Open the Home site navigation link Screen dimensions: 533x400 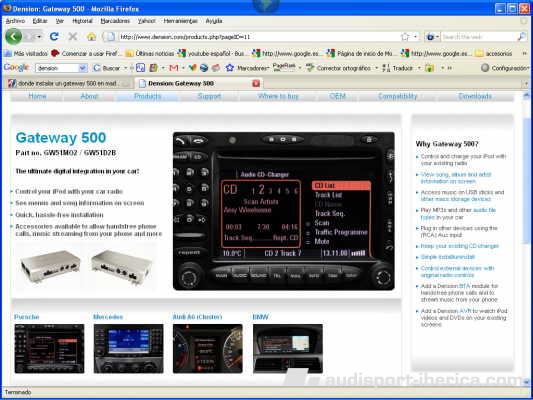[37, 96]
